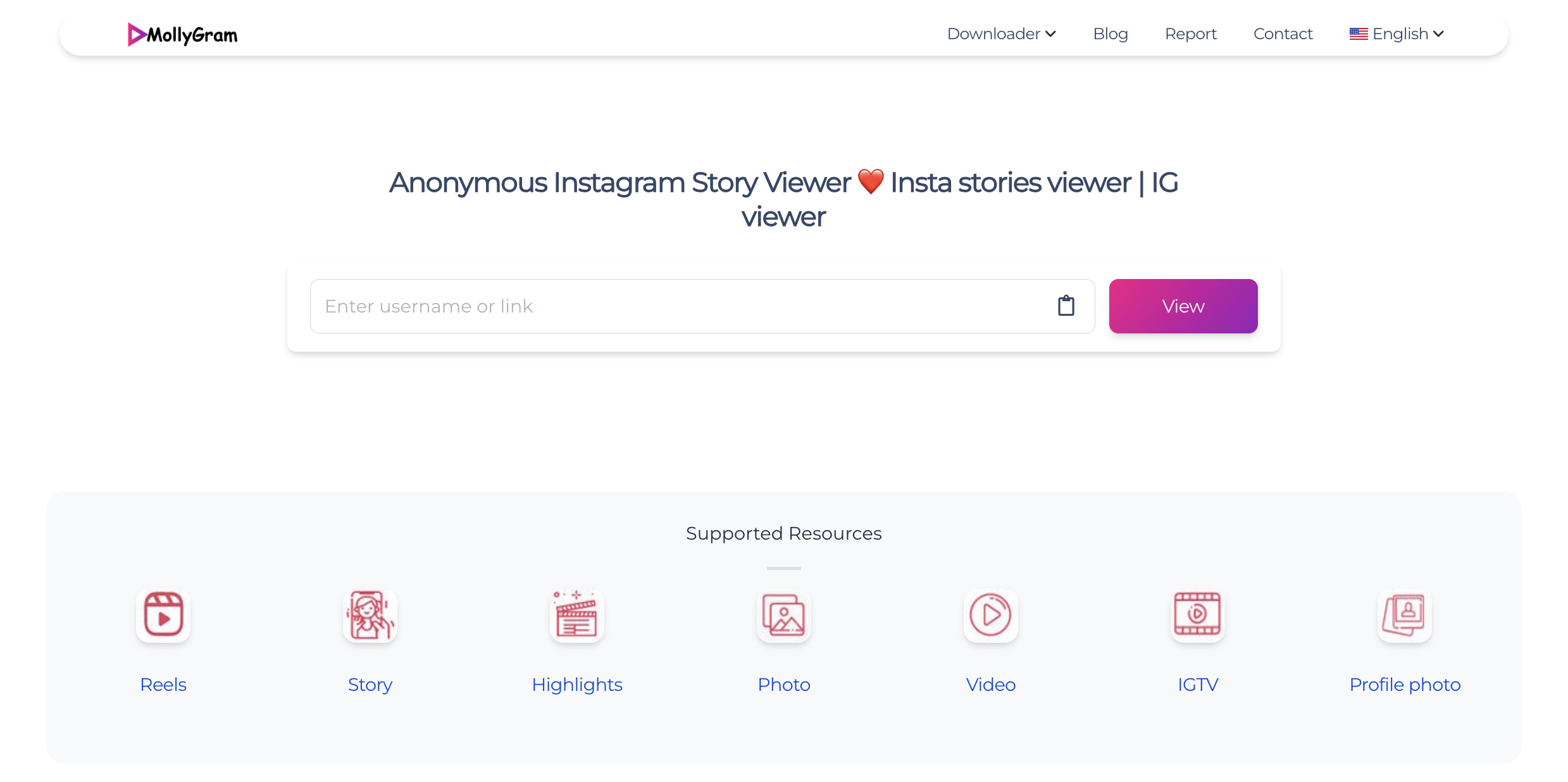Go to the Blog page
Image resolution: width=1568 pixels, height=782 pixels.
(1111, 34)
